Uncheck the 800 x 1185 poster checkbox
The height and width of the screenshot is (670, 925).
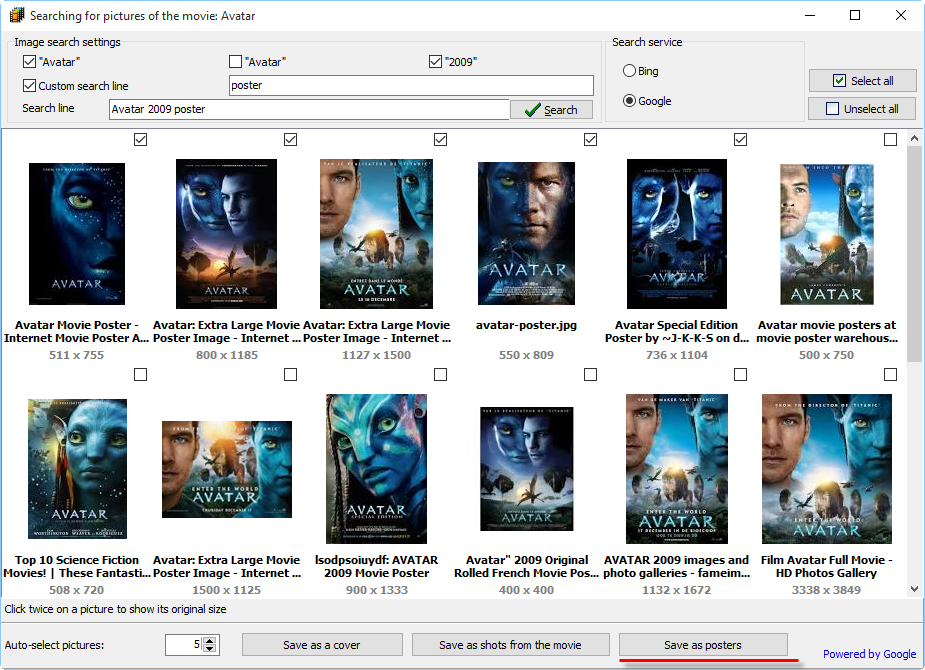[x=290, y=139]
